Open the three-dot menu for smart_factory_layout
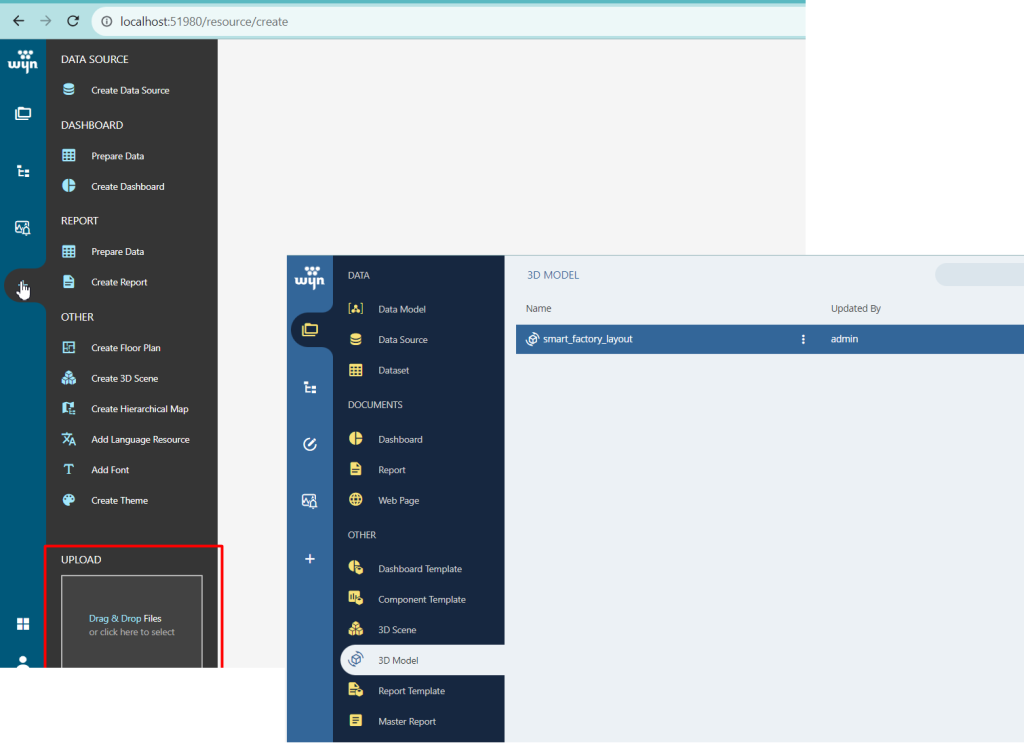The width and height of the screenshot is (1024, 743). coord(803,339)
